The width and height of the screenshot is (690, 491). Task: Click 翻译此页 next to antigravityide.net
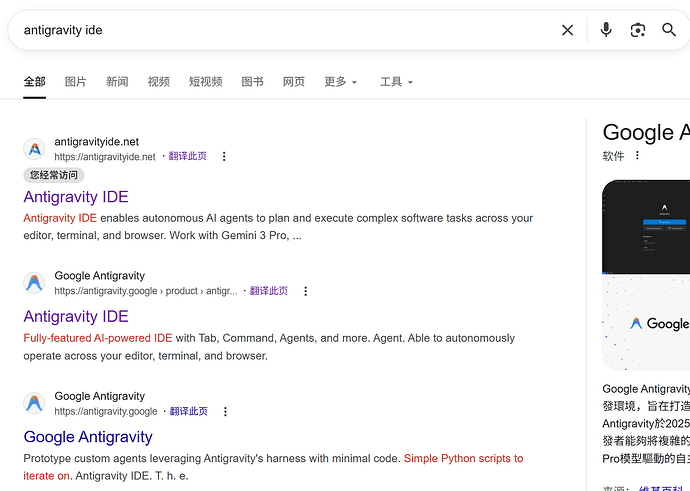187,156
